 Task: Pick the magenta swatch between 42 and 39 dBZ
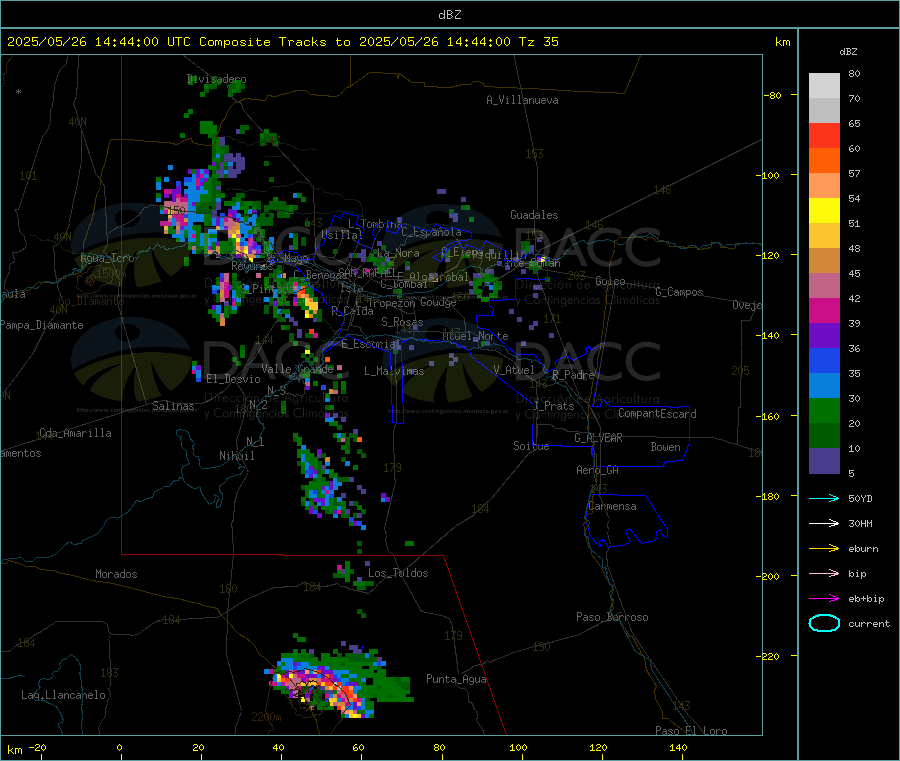[824, 310]
